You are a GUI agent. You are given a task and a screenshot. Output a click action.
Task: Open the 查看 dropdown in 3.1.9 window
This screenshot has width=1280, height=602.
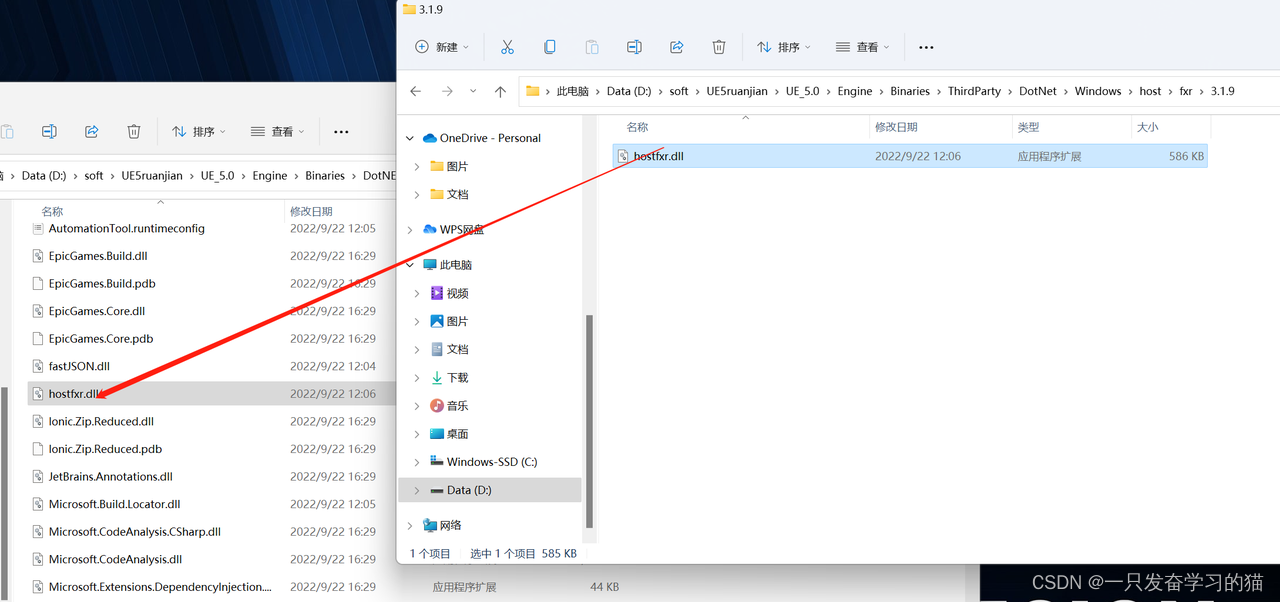click(863, 47)
